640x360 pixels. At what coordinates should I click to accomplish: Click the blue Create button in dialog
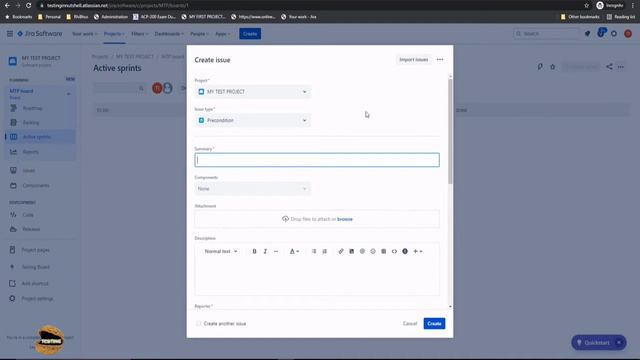pos(434,324)
